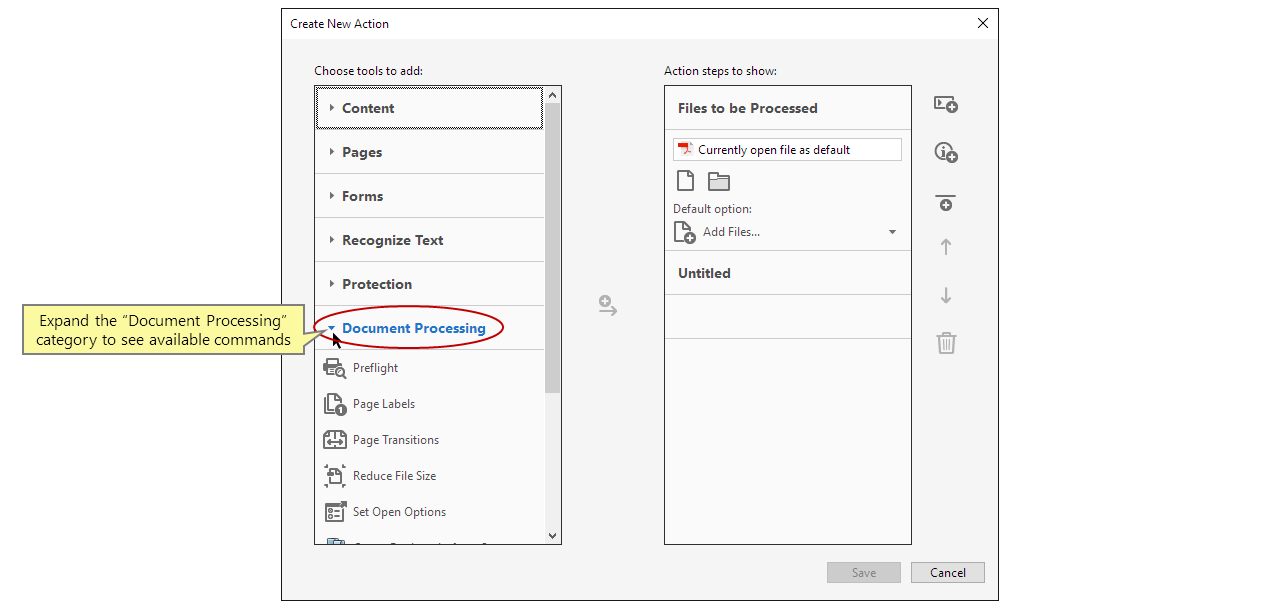Image resolution: width=1280 pixels, height=608 pixels.
Task: Click the add divider icon in the sidebar
Action: click(x=945, y=203)
